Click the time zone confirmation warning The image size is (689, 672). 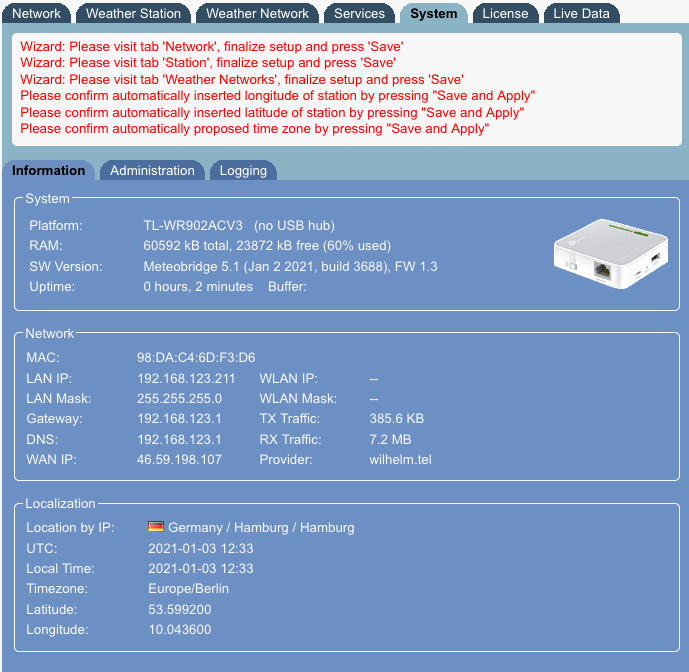point(255,129)
